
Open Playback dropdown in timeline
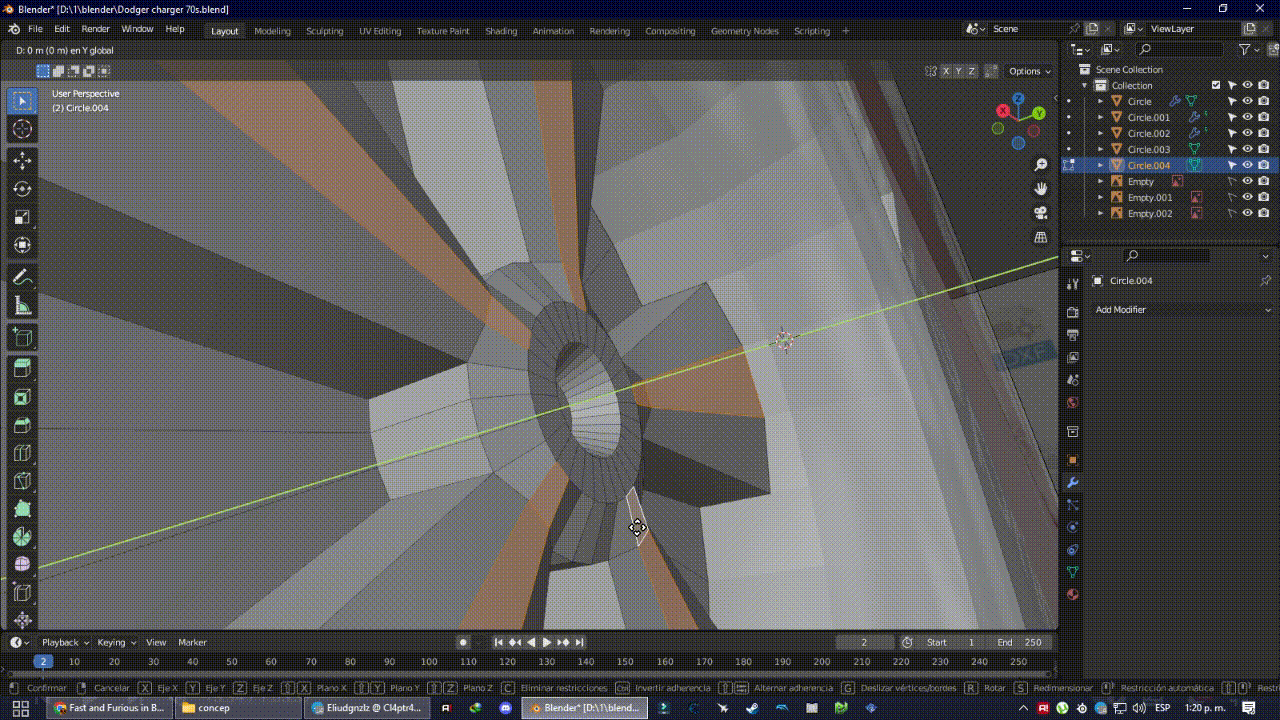[x=65, y=642]
